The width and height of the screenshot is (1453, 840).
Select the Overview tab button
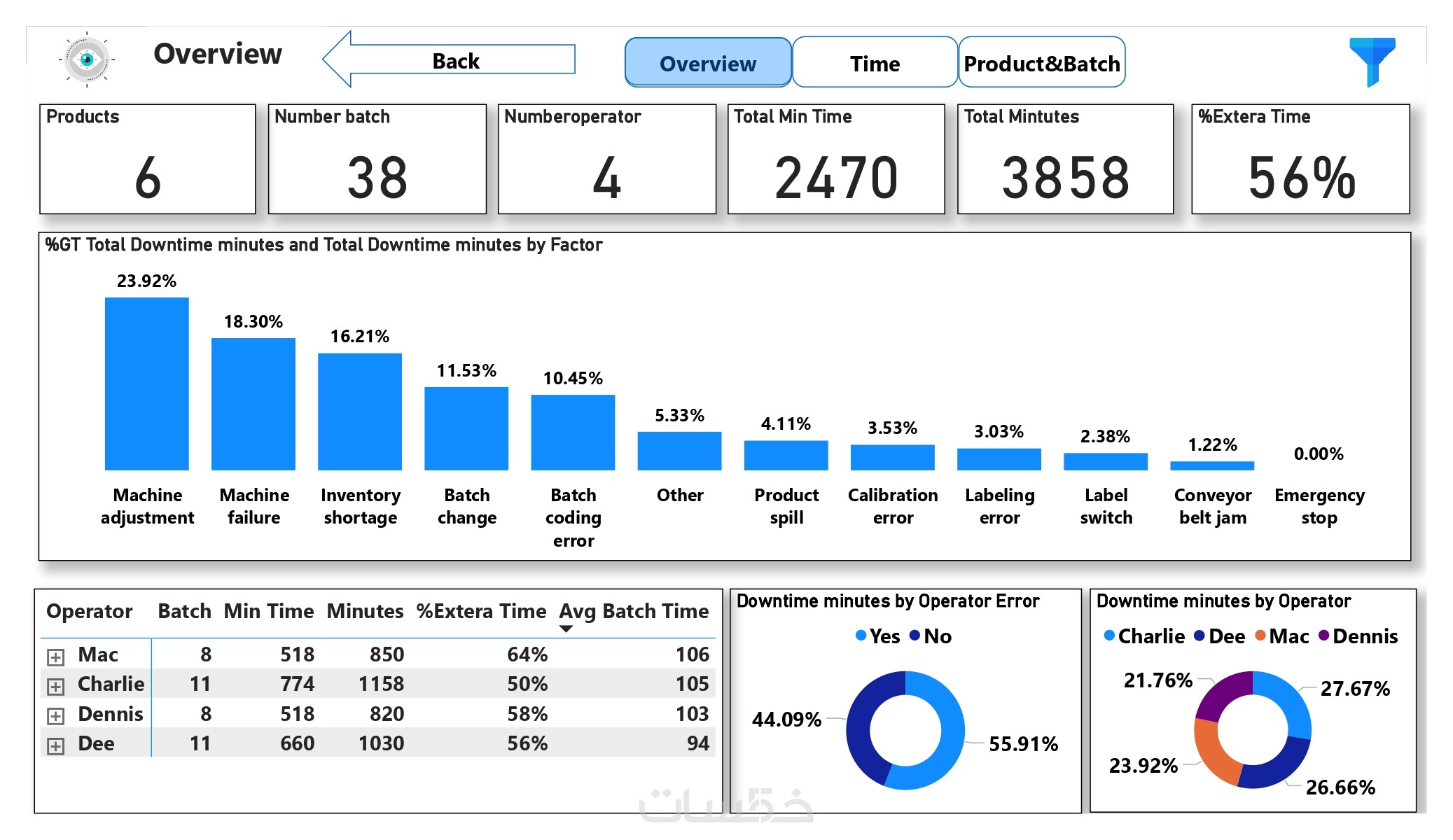click(x=707, y=63)
